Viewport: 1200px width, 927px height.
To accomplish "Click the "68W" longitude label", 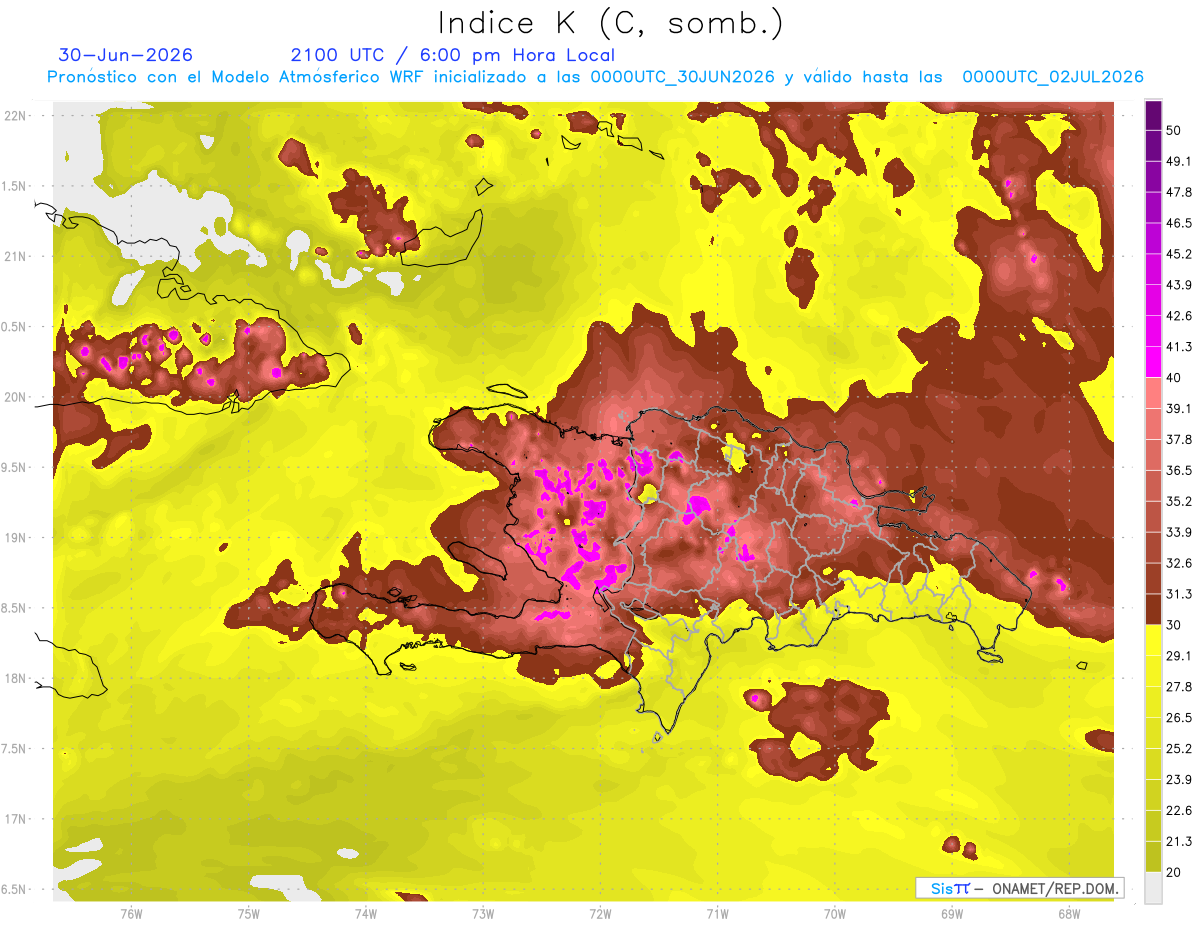I will click(1068, 913).
